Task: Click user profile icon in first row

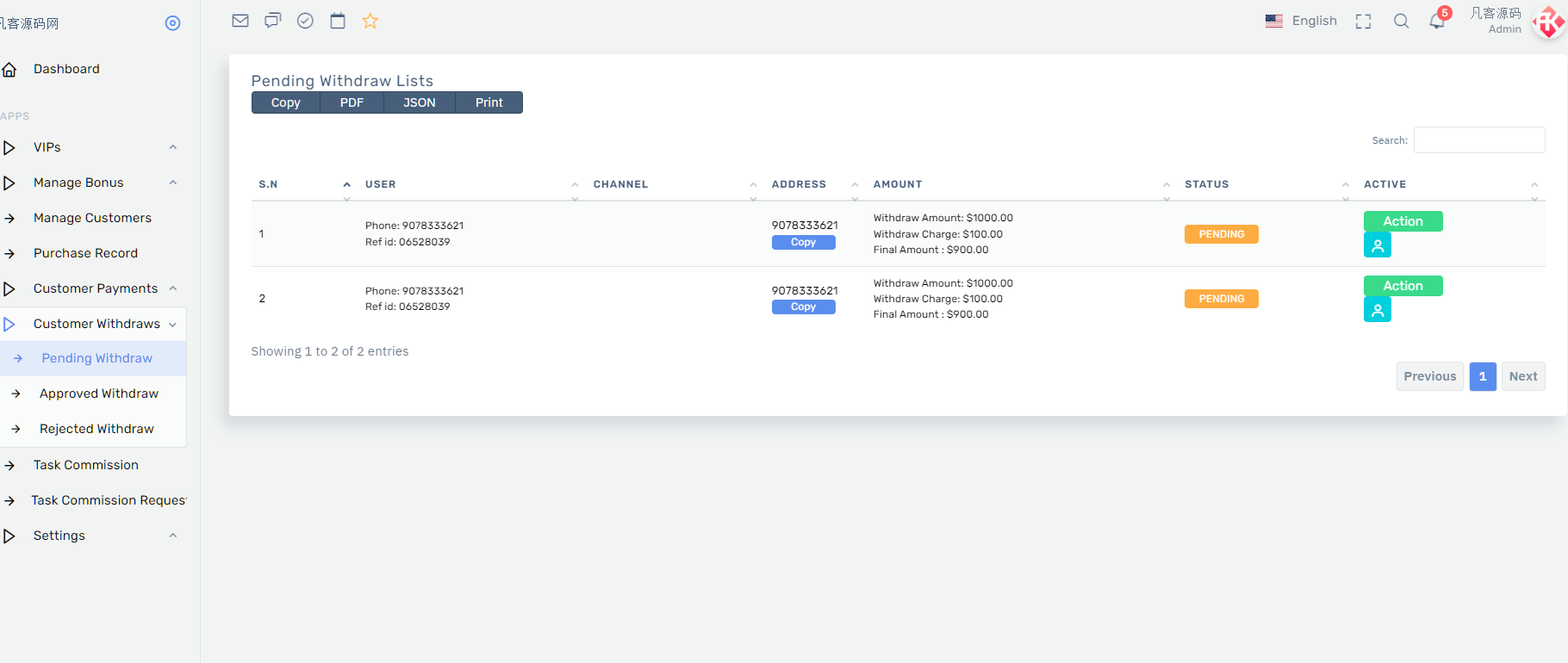Action: click(x=1377, y=245)
